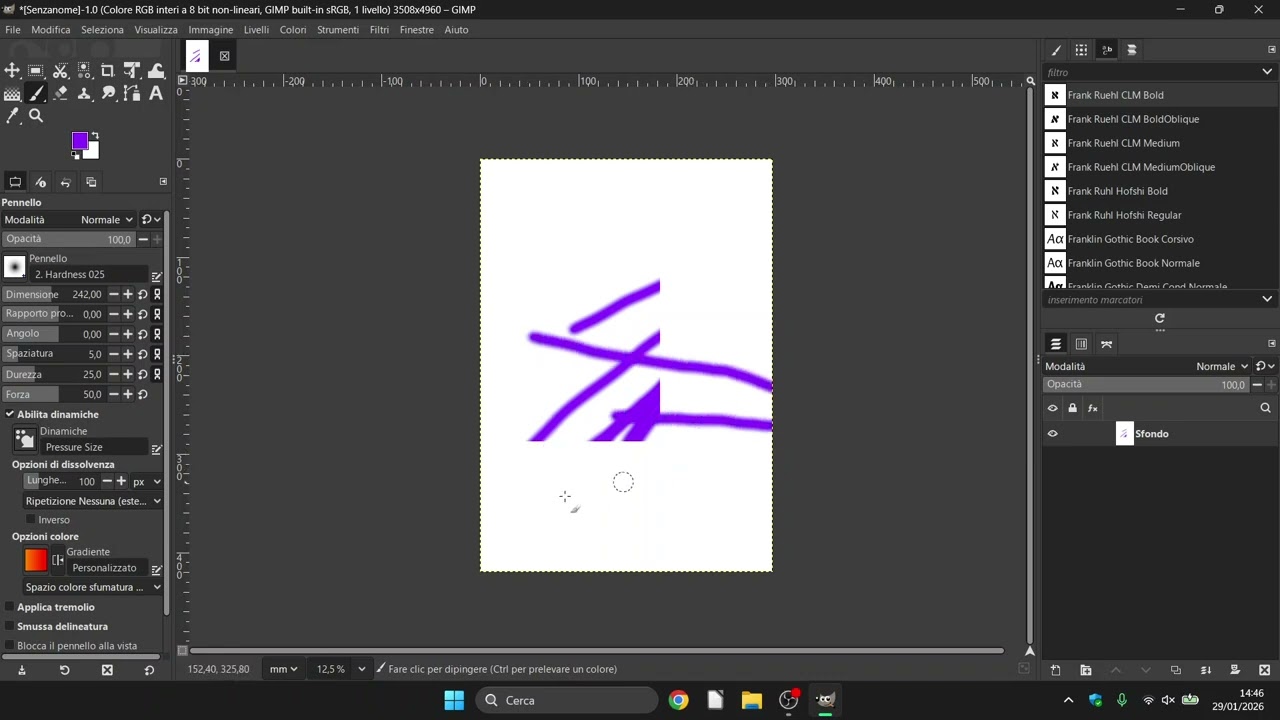Switch to Device Status tab
Image resolution: width=1280 pixels, height=720 pixels.
click(x=41, y=182)
